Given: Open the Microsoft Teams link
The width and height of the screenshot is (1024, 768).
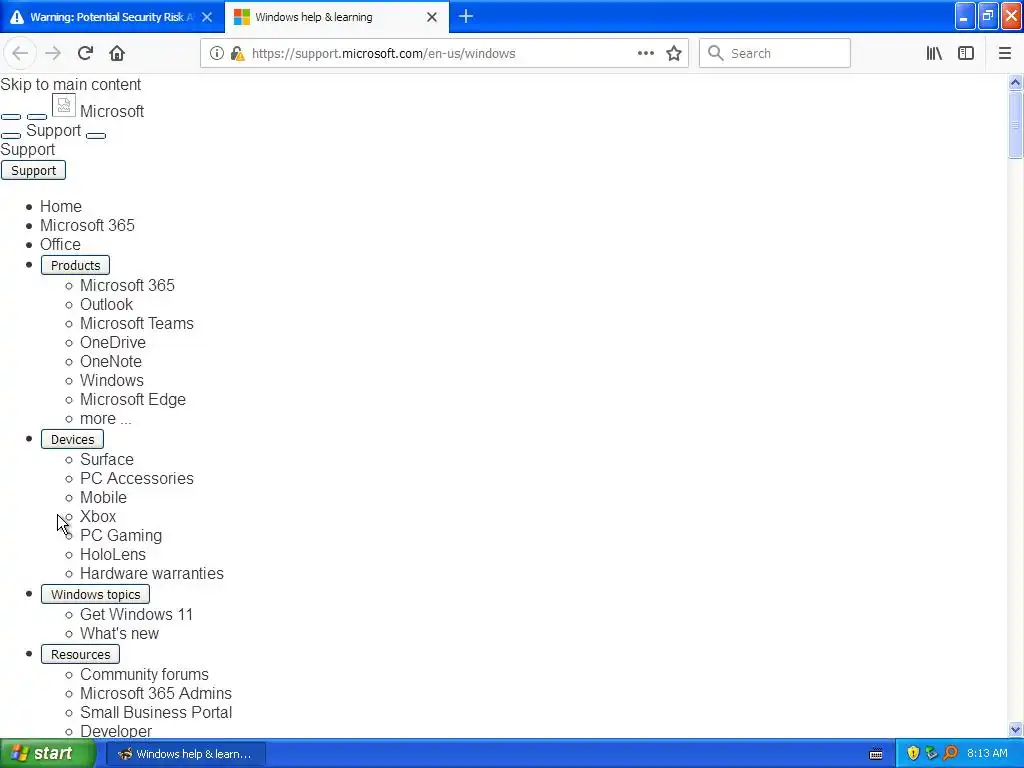Looking at the screenshot, I should (136, 323).
